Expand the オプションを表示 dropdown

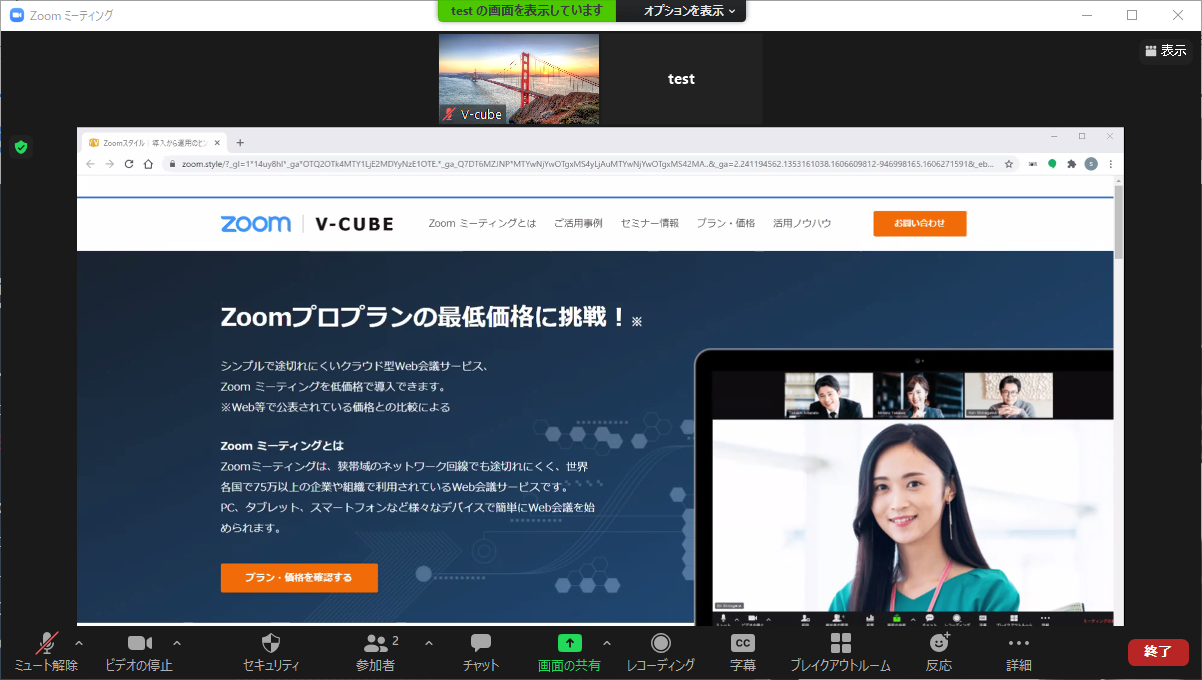click(x=689, y=11)
